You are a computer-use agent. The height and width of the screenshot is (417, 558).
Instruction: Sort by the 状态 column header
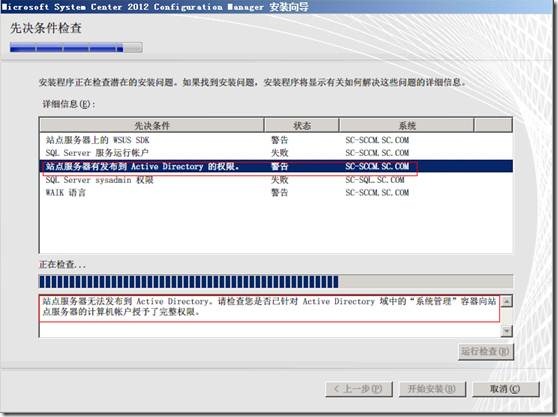[302, 125]
